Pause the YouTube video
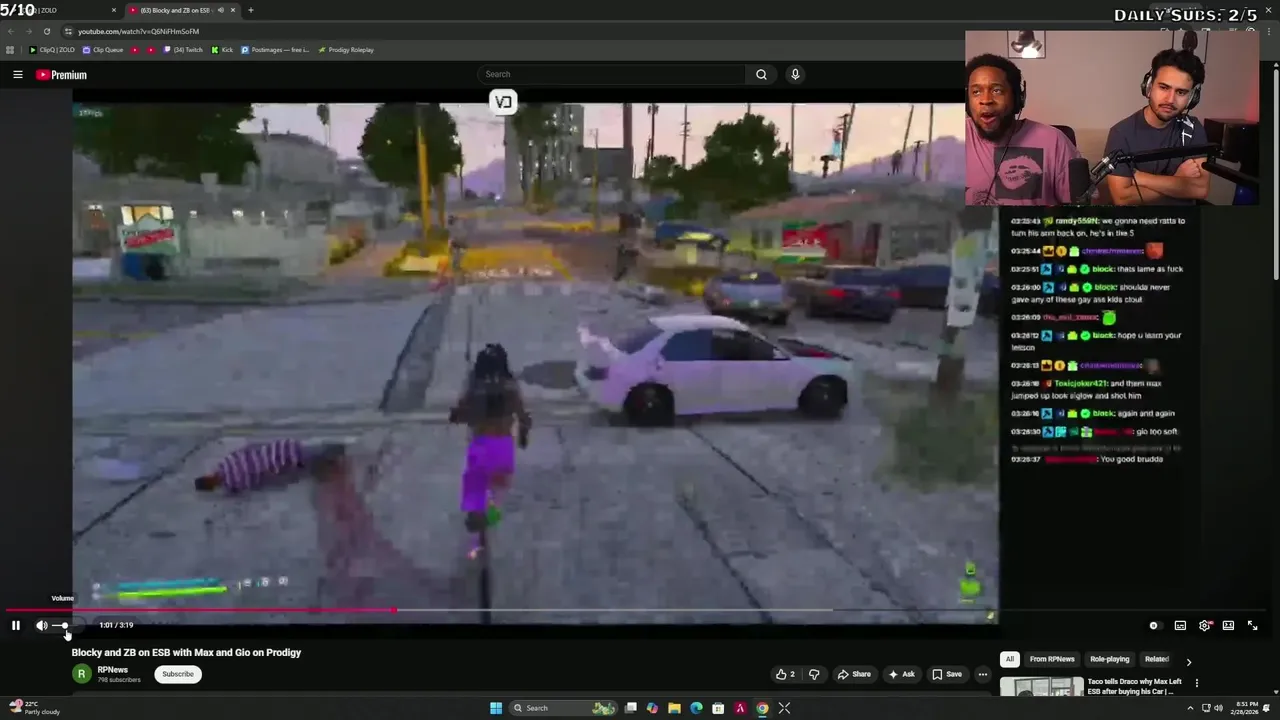The height and width of the screenshot is (720, 1280). click(15, 625)
